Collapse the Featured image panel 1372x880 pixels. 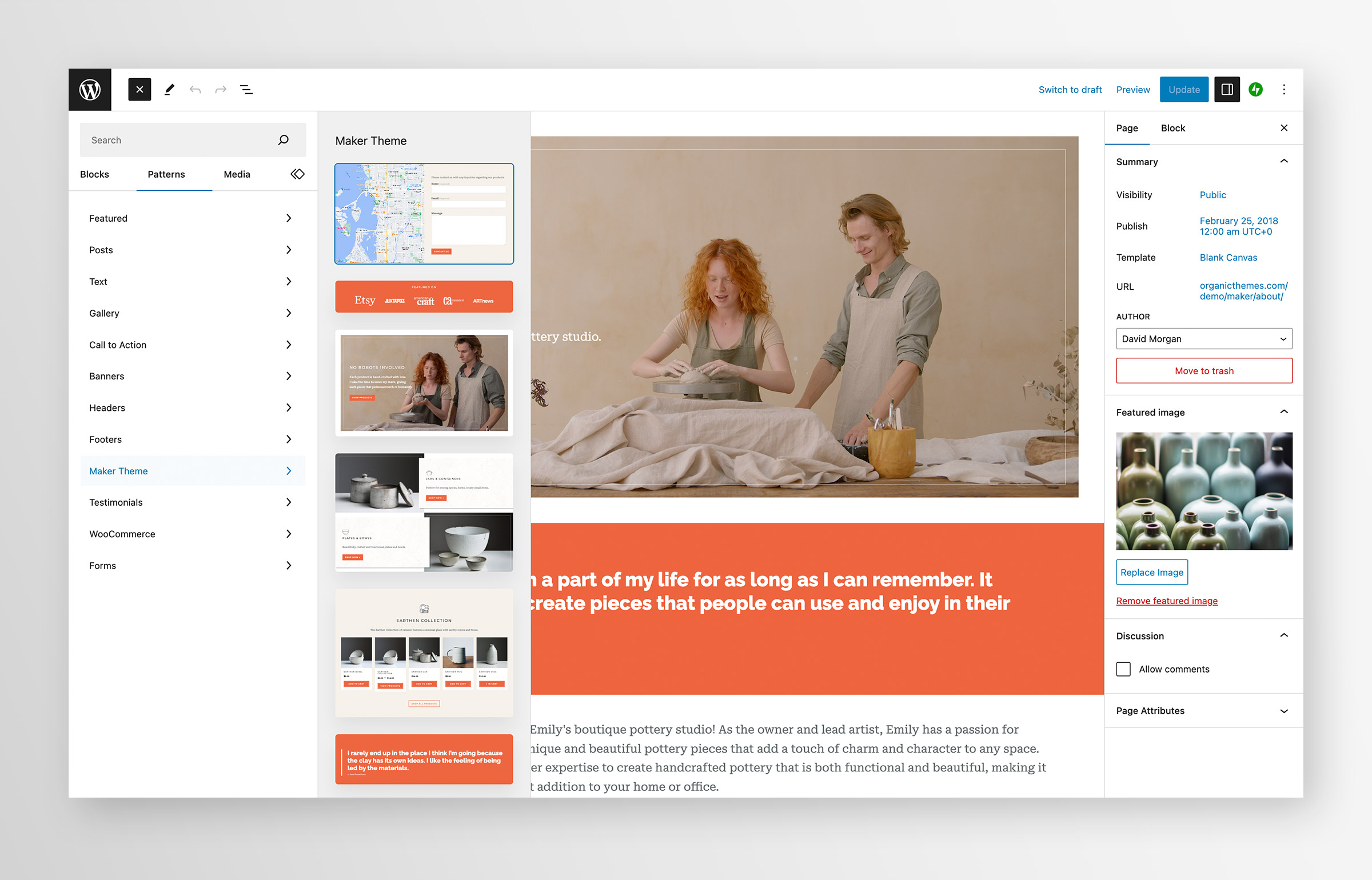coord(1284,412)
